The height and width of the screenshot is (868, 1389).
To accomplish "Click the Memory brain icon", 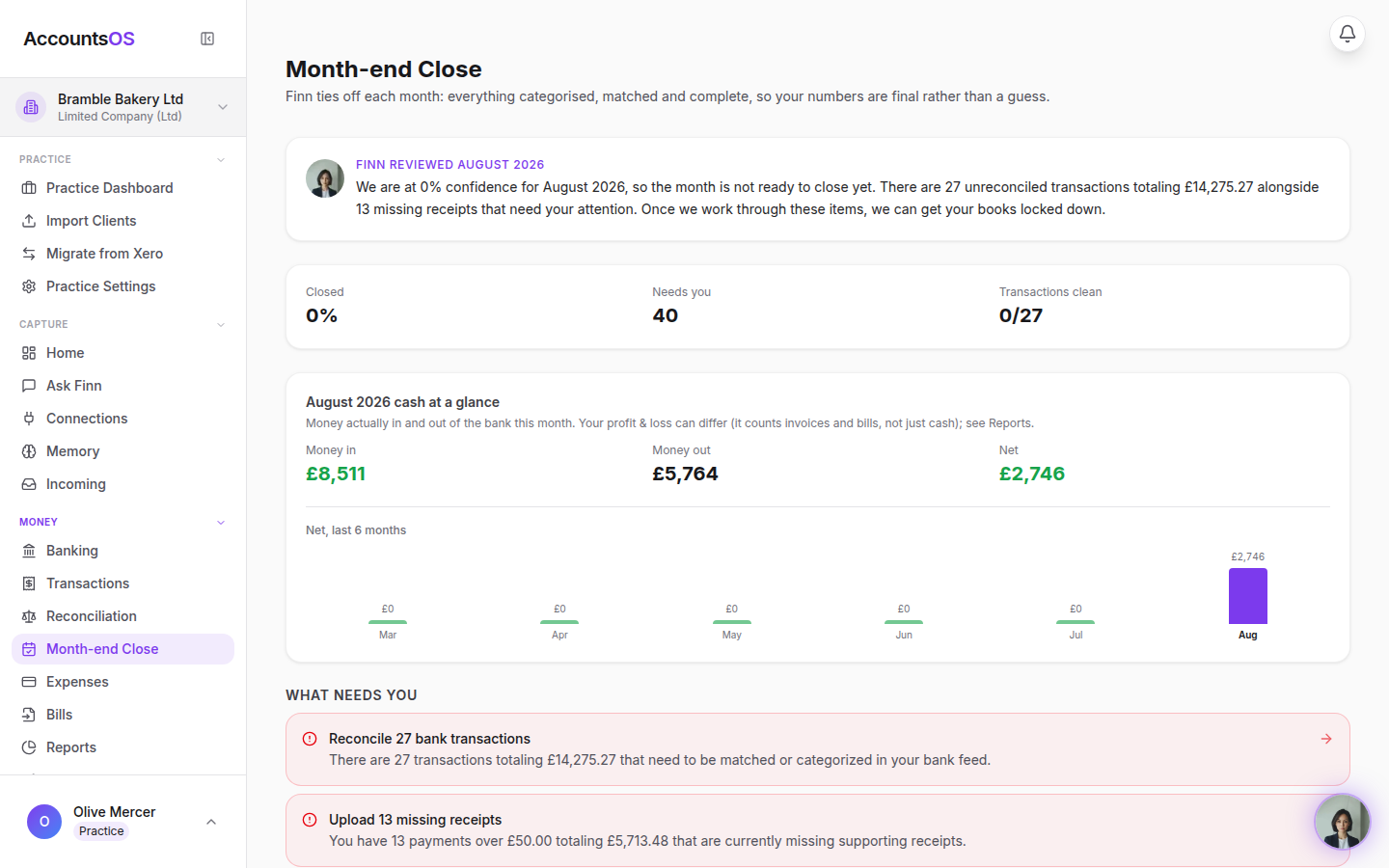I will click(x=29, y=451).
